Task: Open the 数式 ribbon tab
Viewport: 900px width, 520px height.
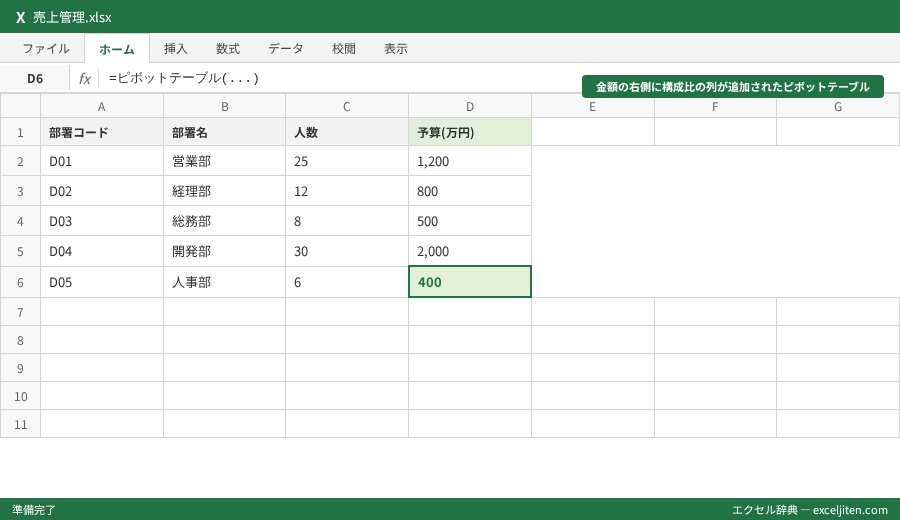Action: [x=228, y=49]
